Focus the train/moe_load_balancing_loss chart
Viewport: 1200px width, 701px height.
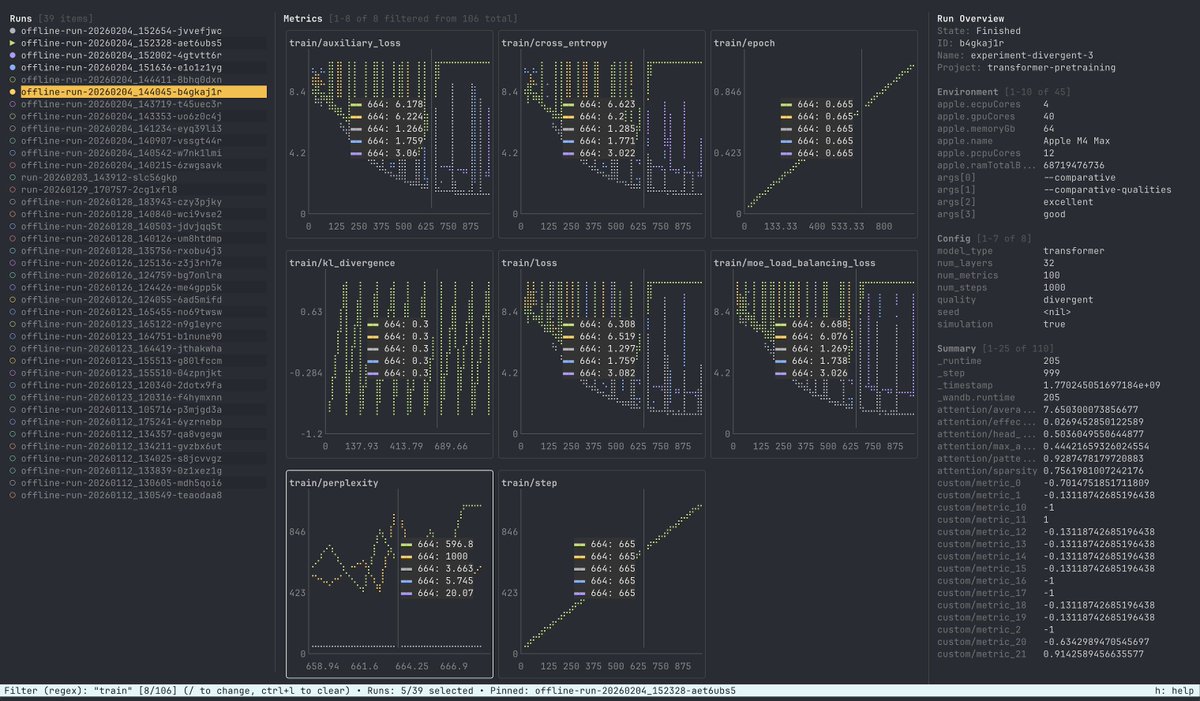pyautogui.click(x=814, y=354)
